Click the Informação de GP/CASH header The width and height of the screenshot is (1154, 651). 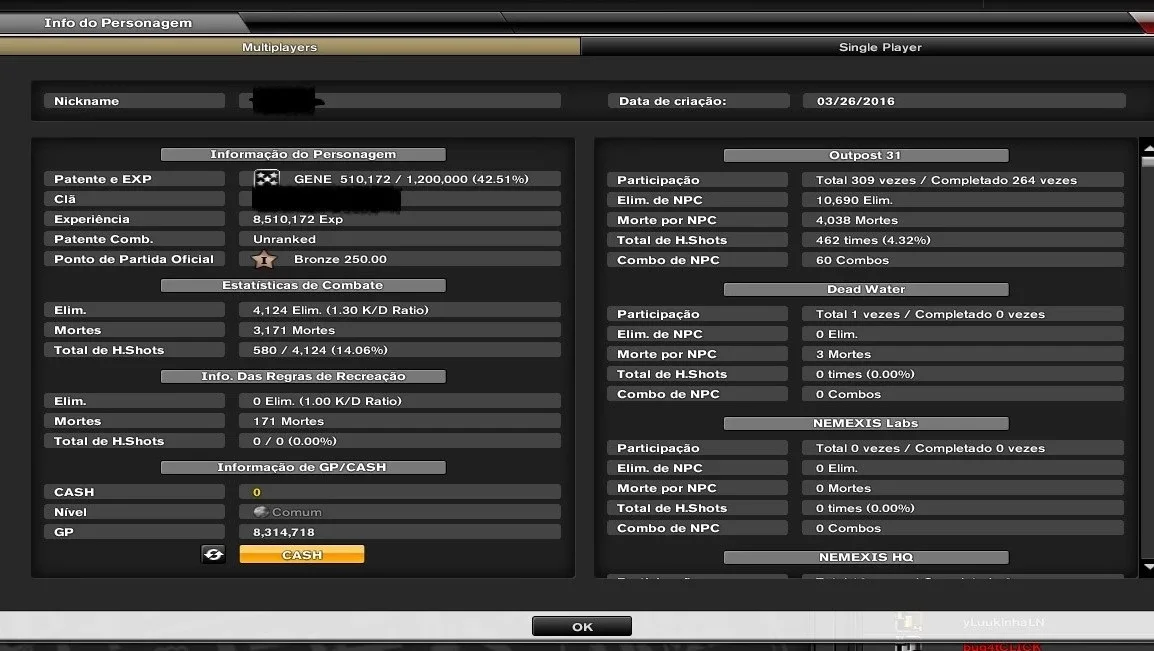tap(303, 468)
